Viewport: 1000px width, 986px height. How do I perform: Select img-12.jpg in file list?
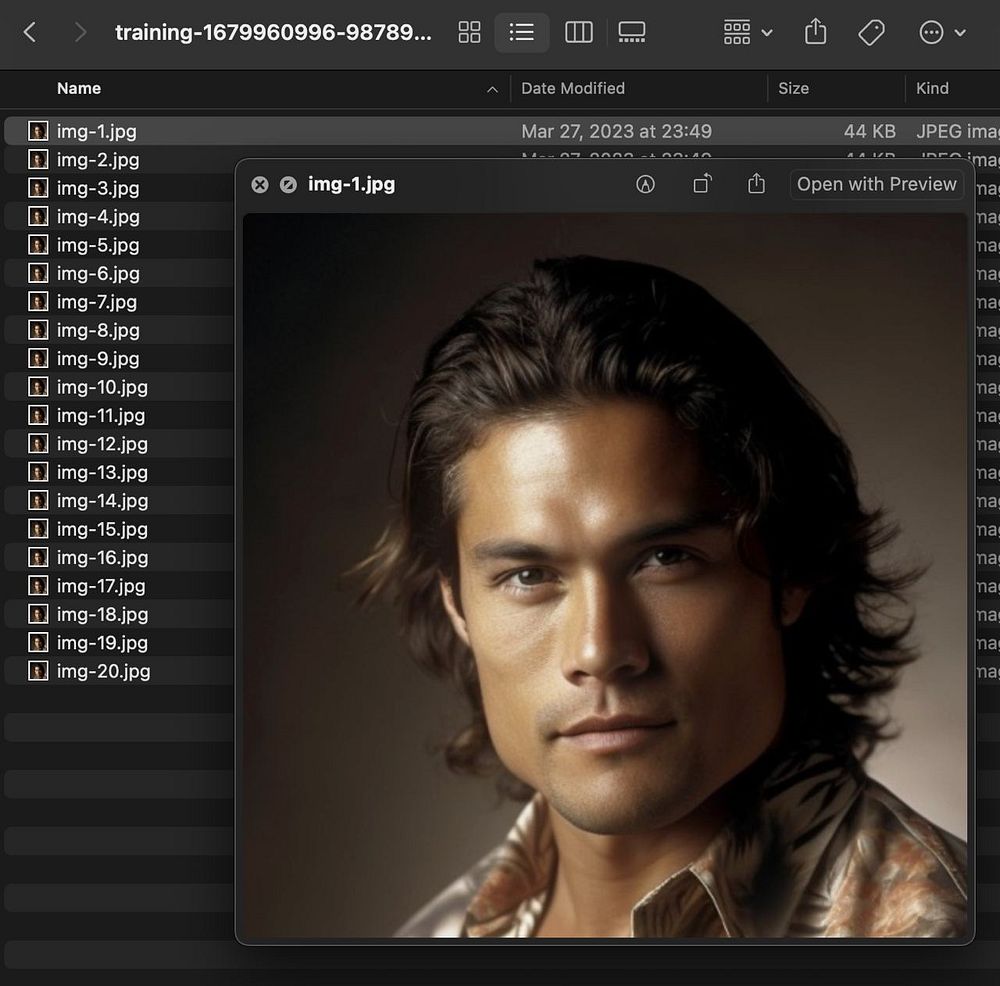point(102,444)
